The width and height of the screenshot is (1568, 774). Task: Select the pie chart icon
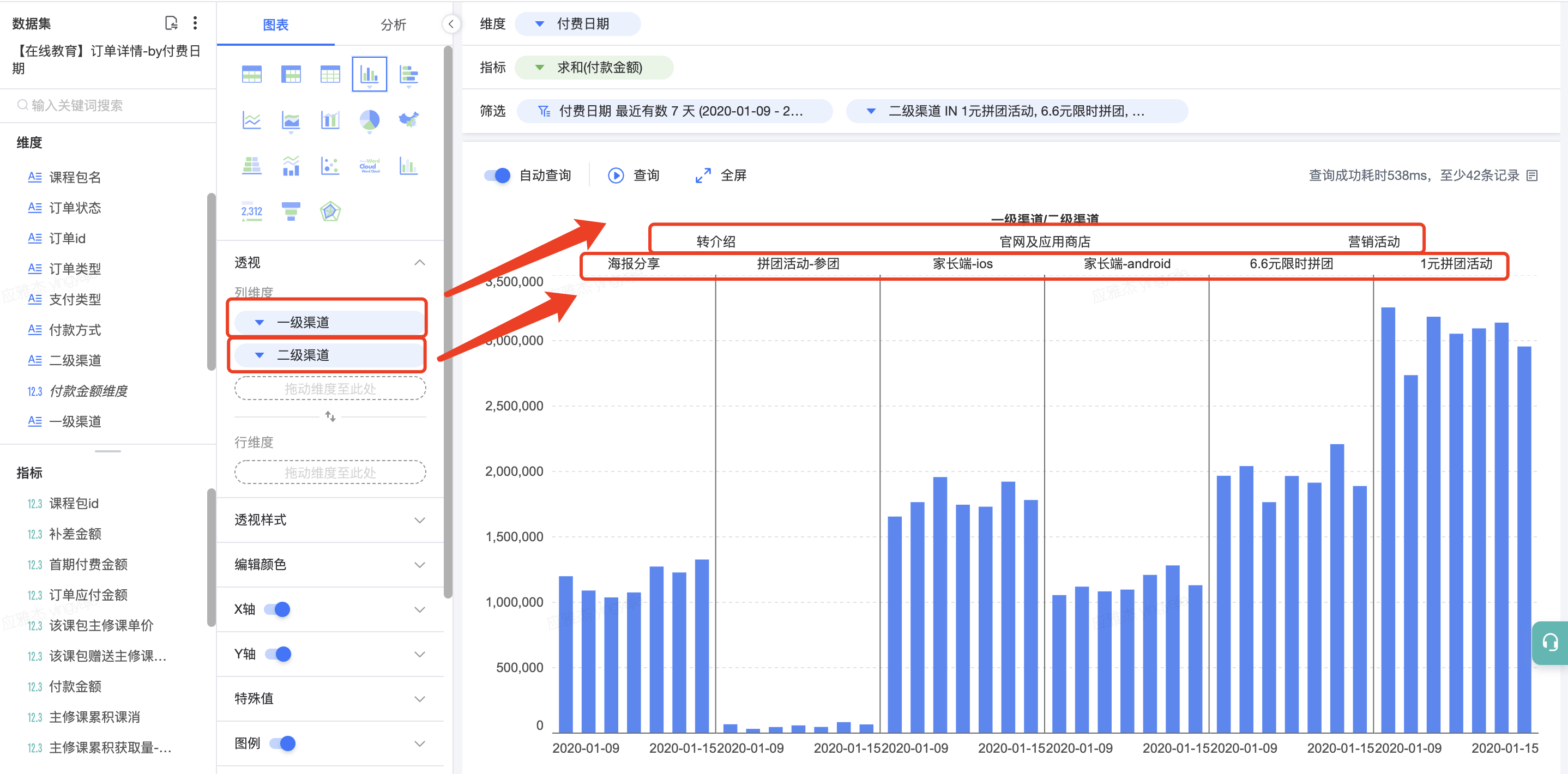point(370,120)
